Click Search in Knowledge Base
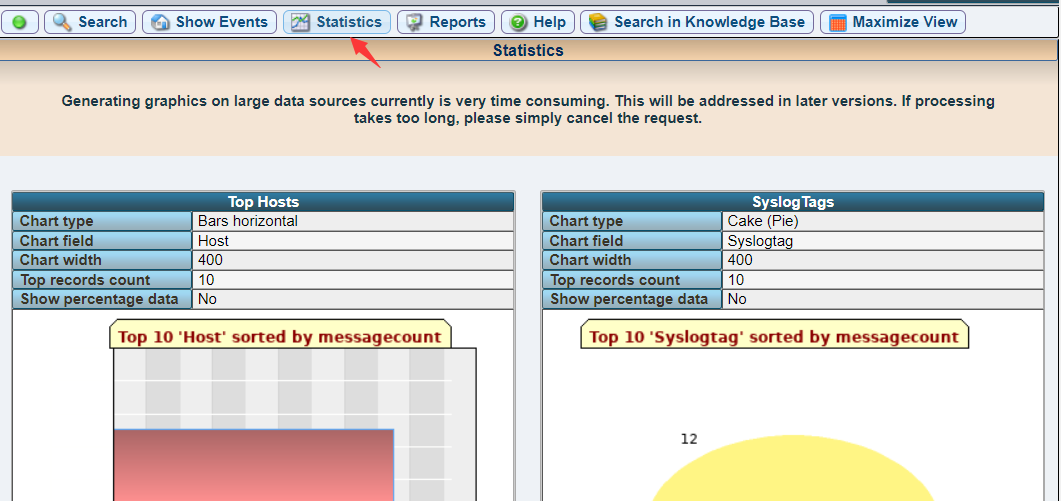The image size is (1061, 501). tap(697, 22)
